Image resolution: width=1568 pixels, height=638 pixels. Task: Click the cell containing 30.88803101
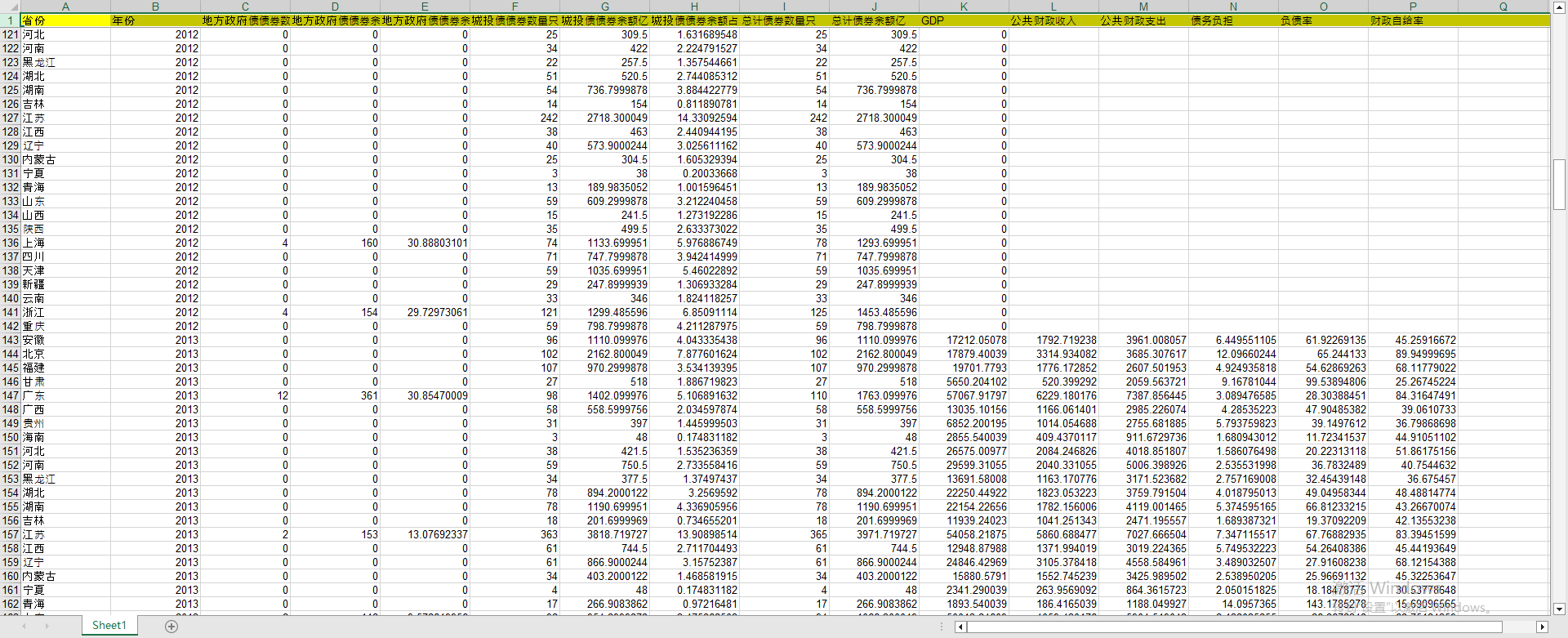(425, 243)
